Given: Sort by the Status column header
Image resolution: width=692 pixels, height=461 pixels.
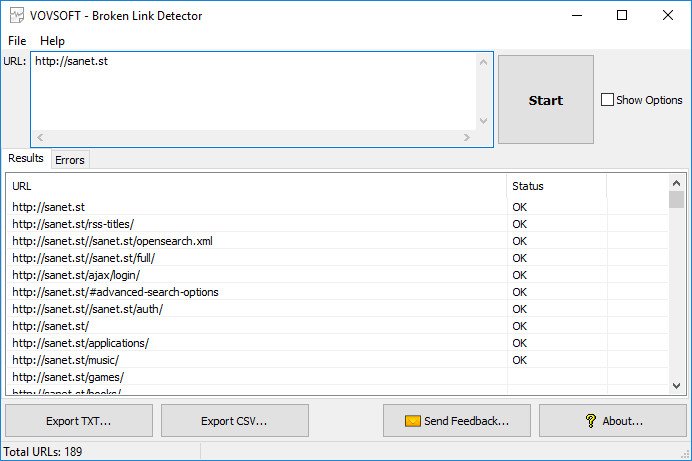Looking at the screenshot, I should (x=557, y=186).
